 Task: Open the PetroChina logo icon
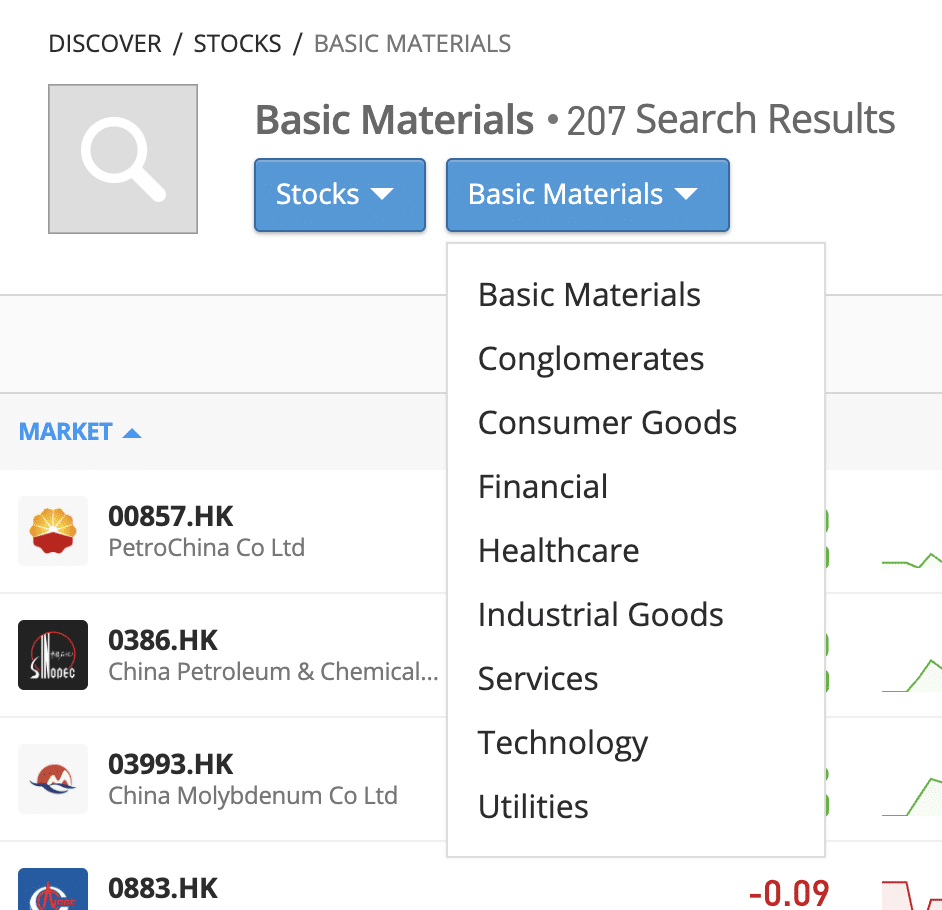click(x=53, y=531)
